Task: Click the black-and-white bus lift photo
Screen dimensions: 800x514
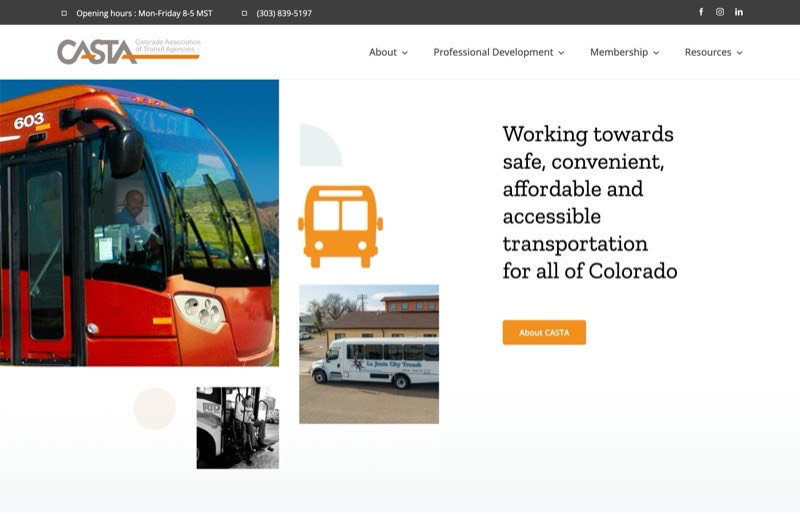Action: [237, 428]
